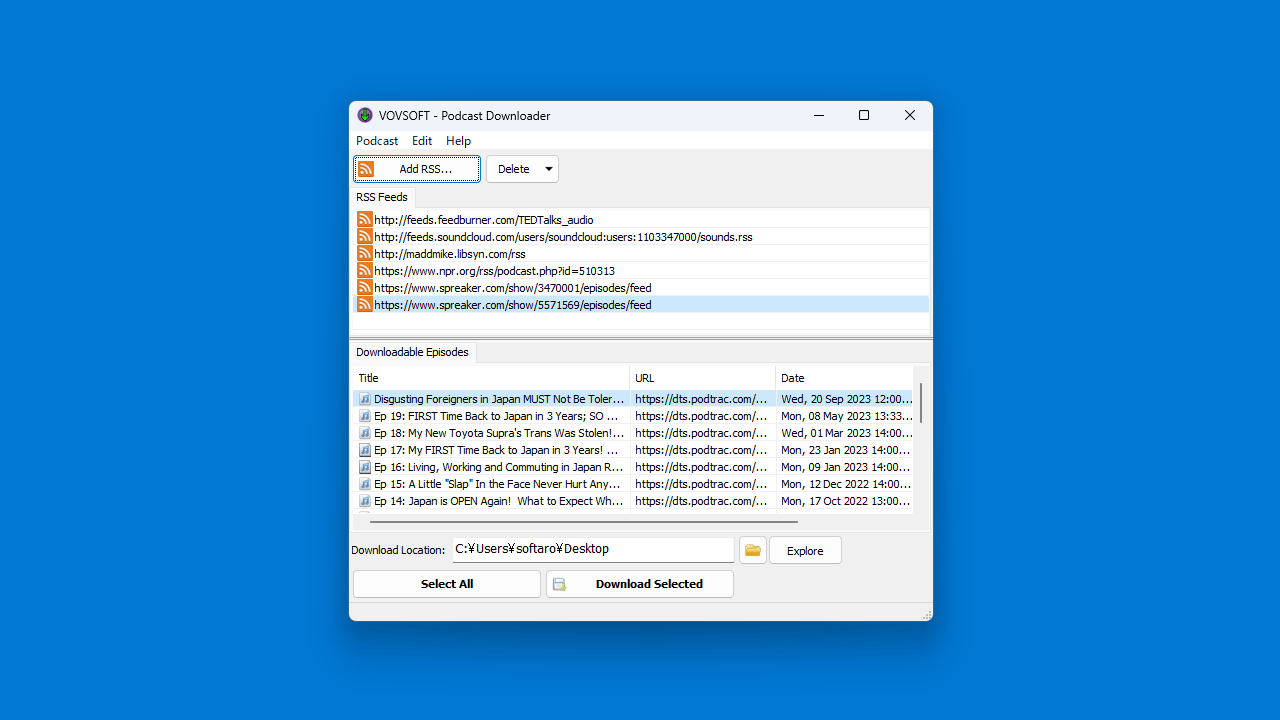Open the Edit menu
Image resolution: width=1280 pixels, height=720 pixels.
coord(422,141)
